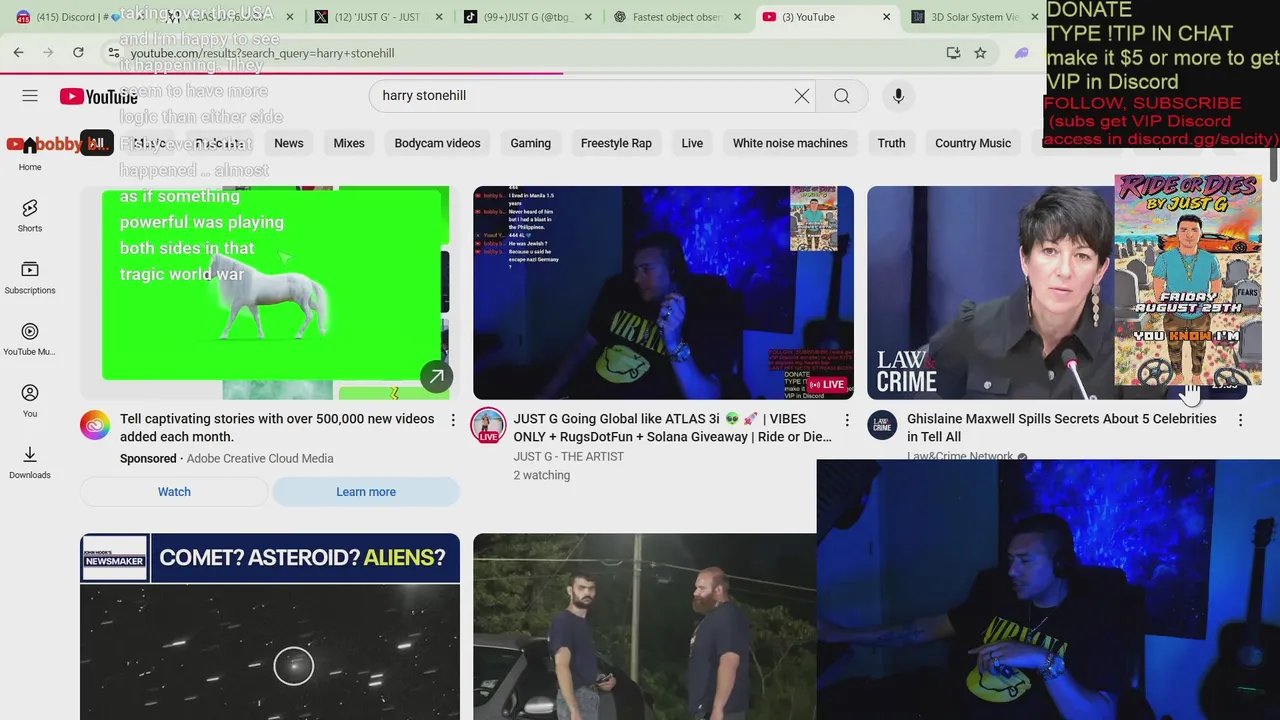Start voice search with the microphone
The image size is (1280, 720).
pyautogui.click(x=898, y=96)
